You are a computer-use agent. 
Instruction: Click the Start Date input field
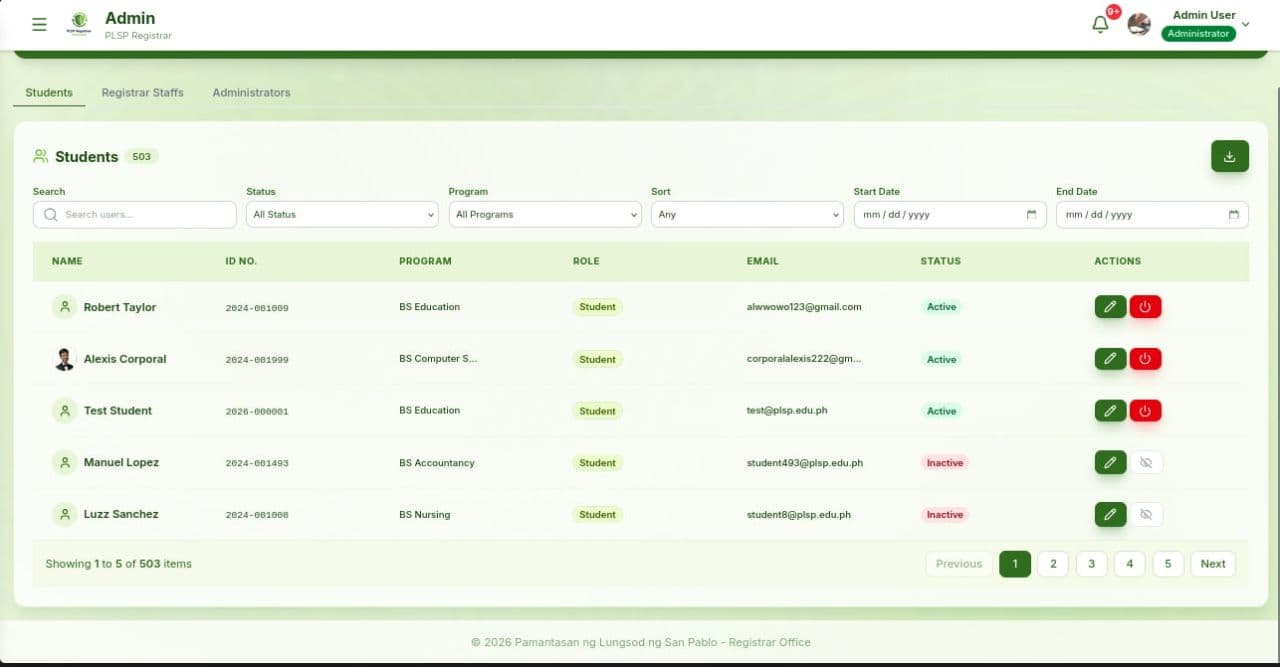point(950,214)
